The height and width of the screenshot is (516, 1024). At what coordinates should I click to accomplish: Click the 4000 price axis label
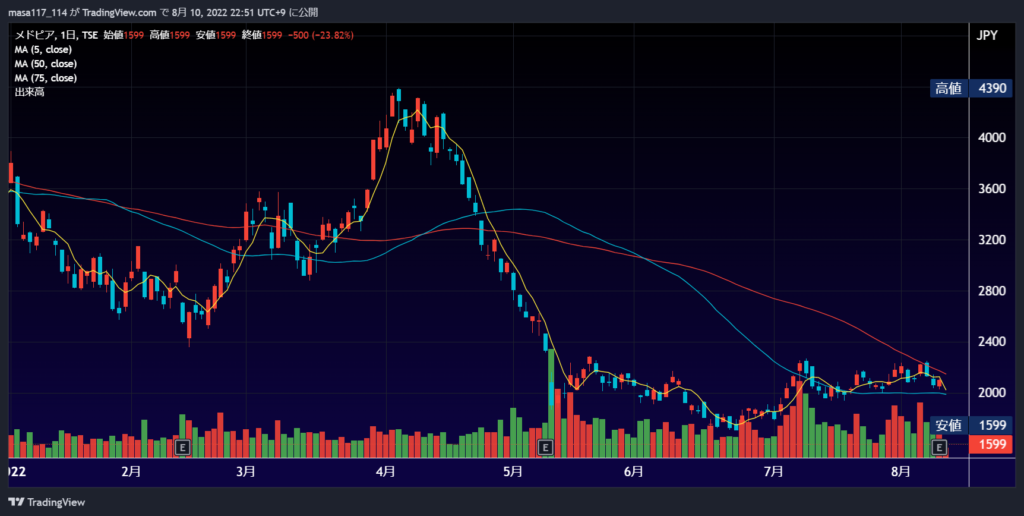pos(991,138)
